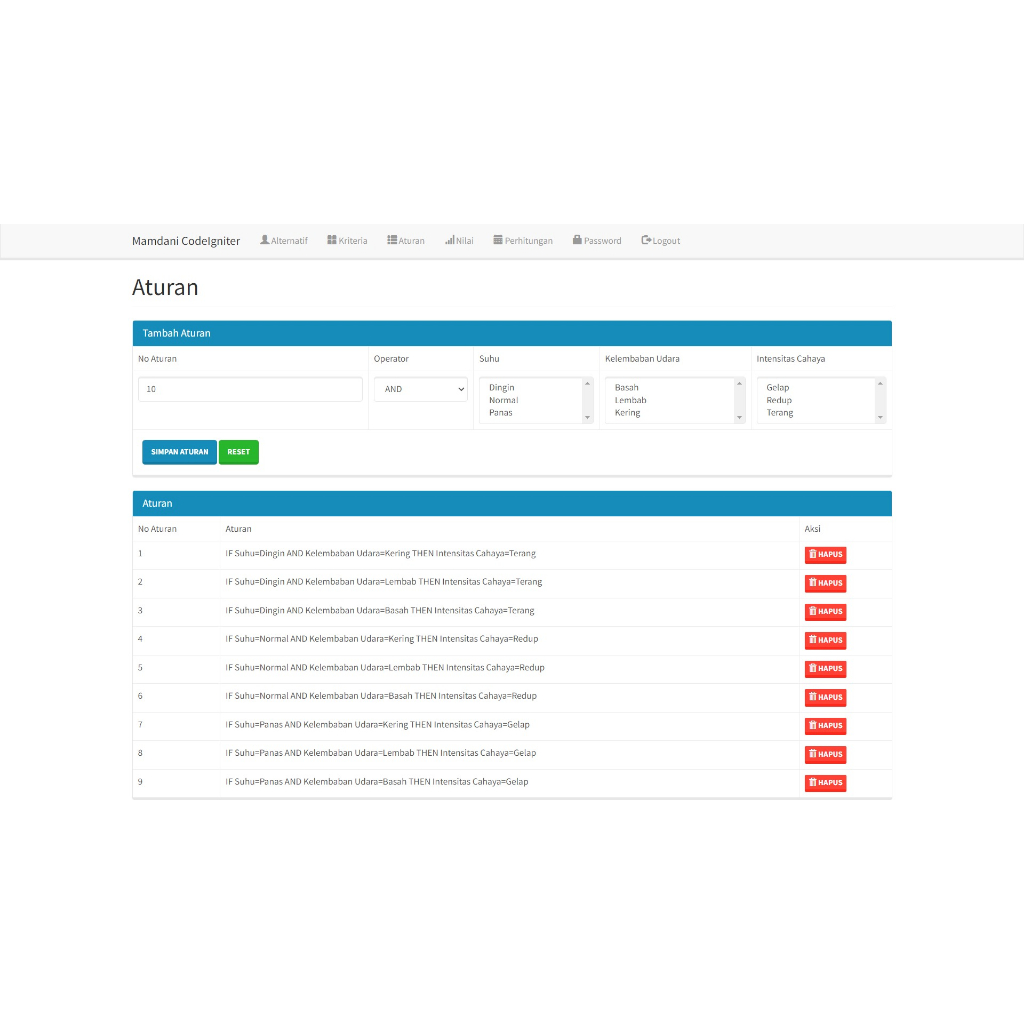Click the Tambah Aturan panel header
The image size is (1024, 1024).
point(512,333)
